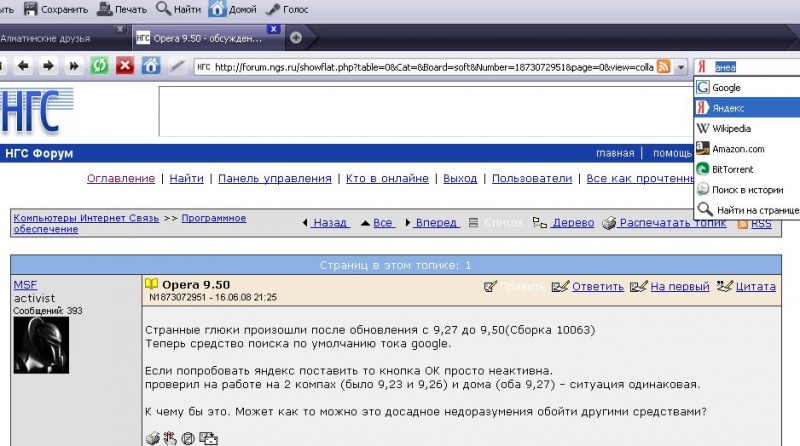Click Найти in the top toolbar

pos(178,9)
